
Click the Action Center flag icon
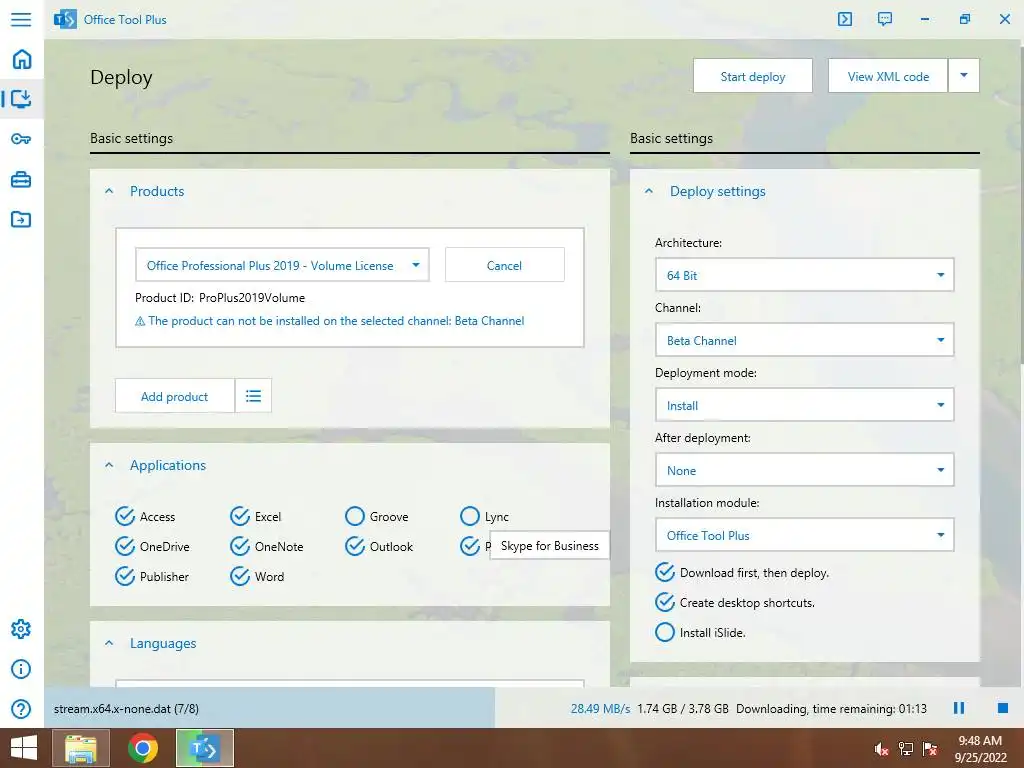pos(930,749)
